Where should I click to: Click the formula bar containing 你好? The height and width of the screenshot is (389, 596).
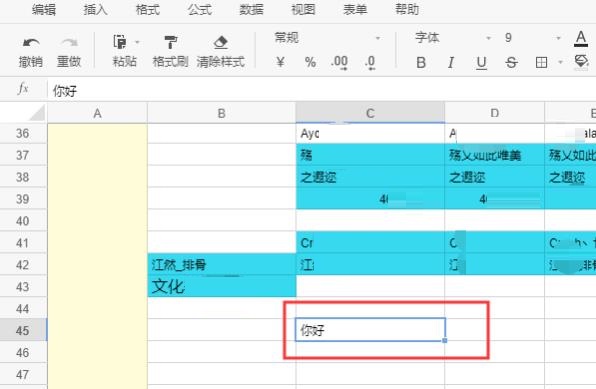tap(322, 91)
